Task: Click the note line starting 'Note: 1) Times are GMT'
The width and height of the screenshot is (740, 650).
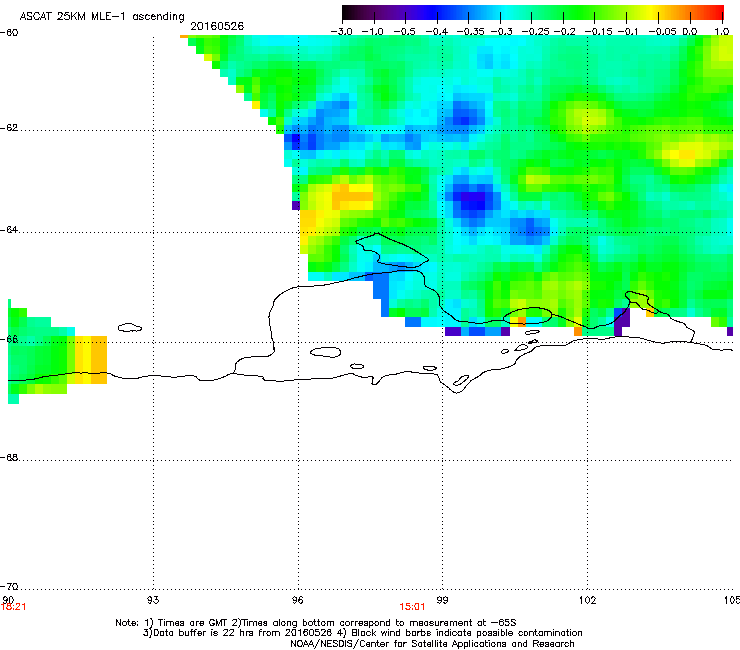Action: pos(316,623)
